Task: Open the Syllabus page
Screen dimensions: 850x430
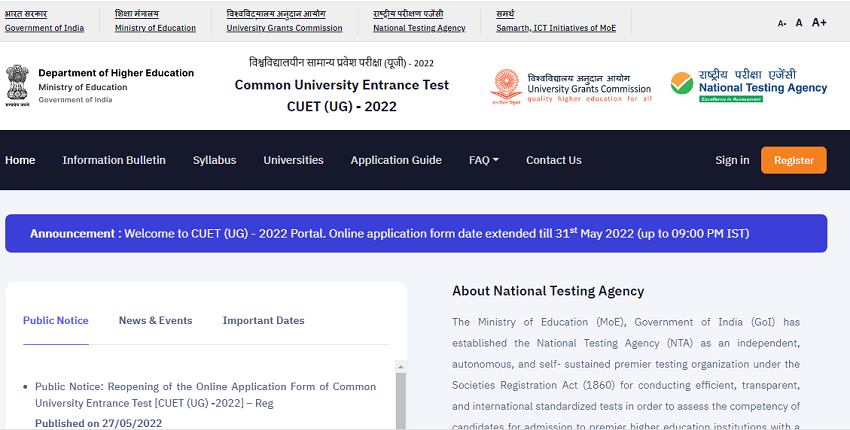Action: tap(215, 160)
